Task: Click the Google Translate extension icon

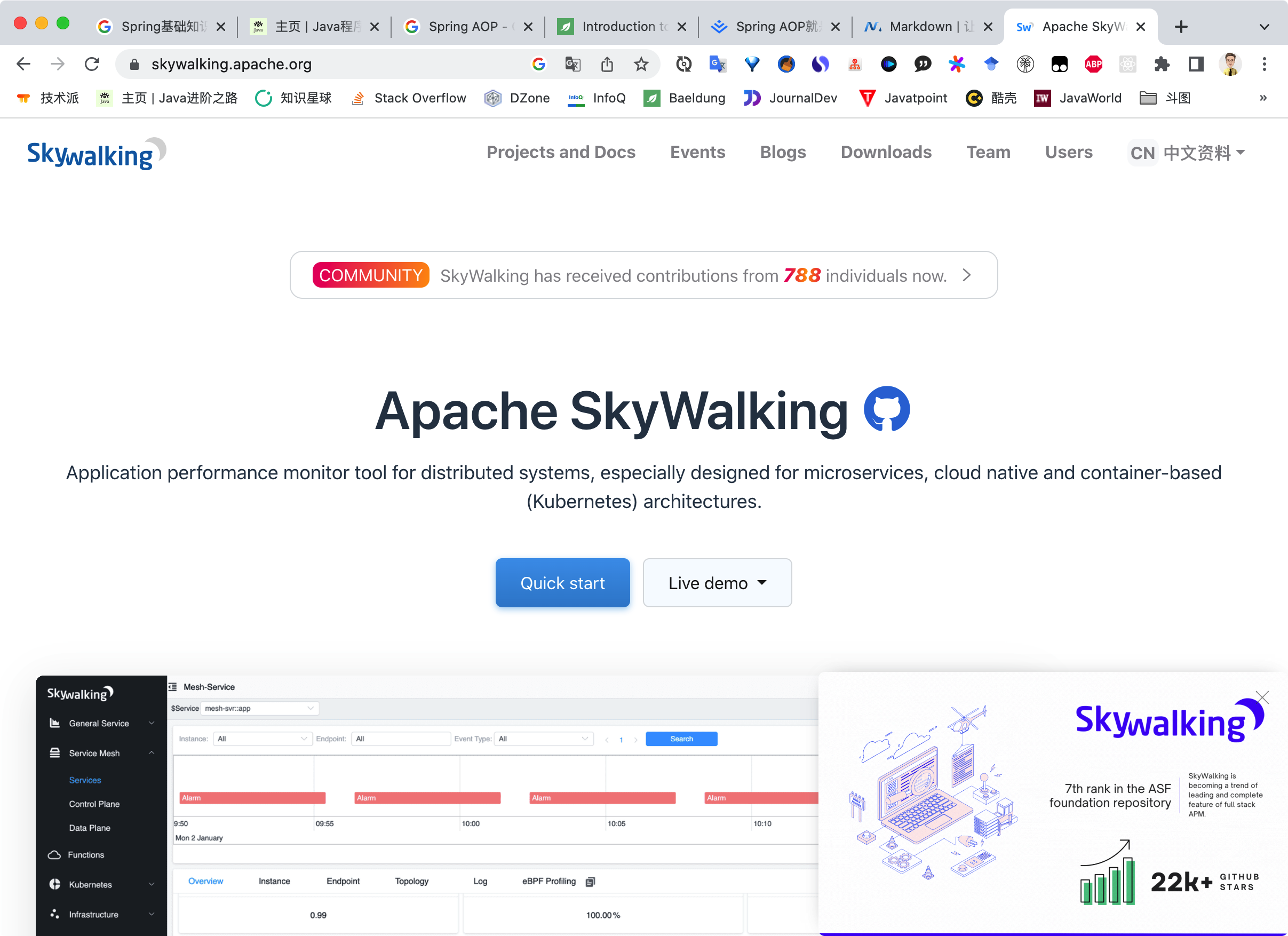Action: pyautogui.click(x=718, y=64)
